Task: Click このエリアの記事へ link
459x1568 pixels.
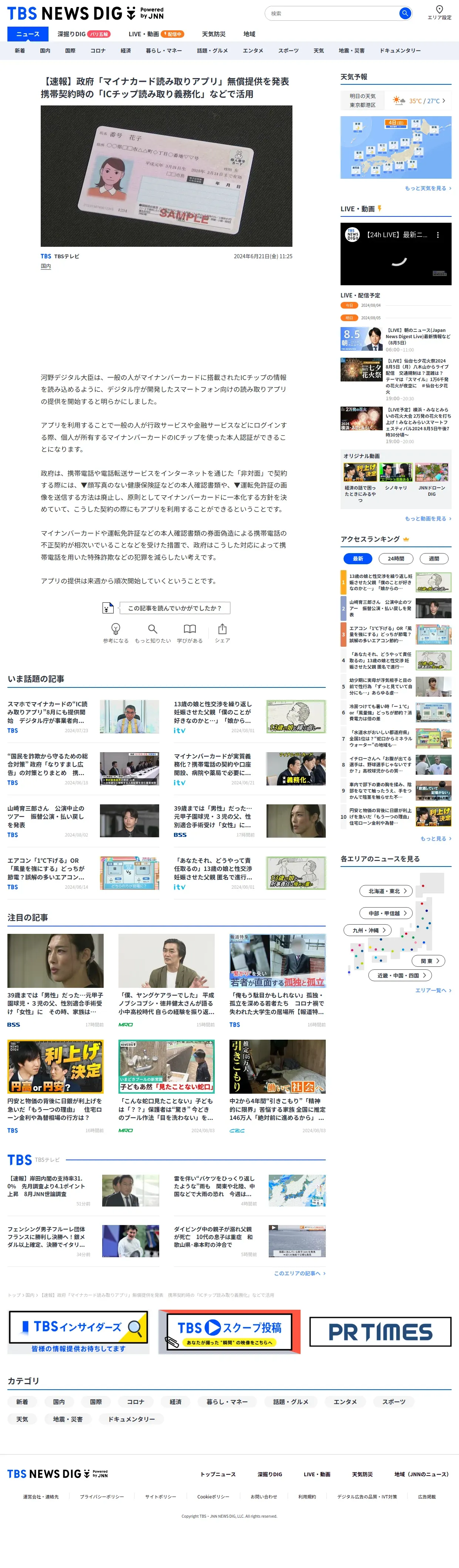Action: (x=299, y=1273)
